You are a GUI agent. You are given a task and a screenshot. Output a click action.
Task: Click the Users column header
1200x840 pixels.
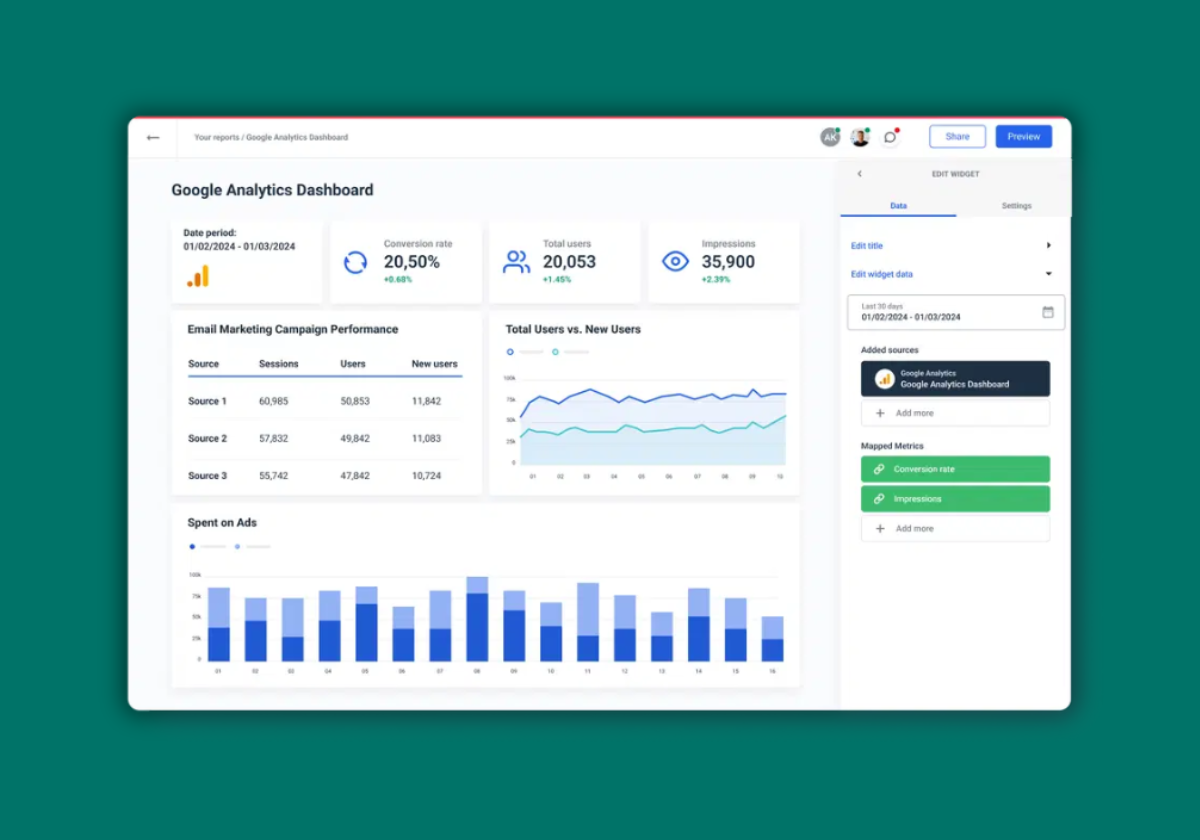(x=353, y=364)
